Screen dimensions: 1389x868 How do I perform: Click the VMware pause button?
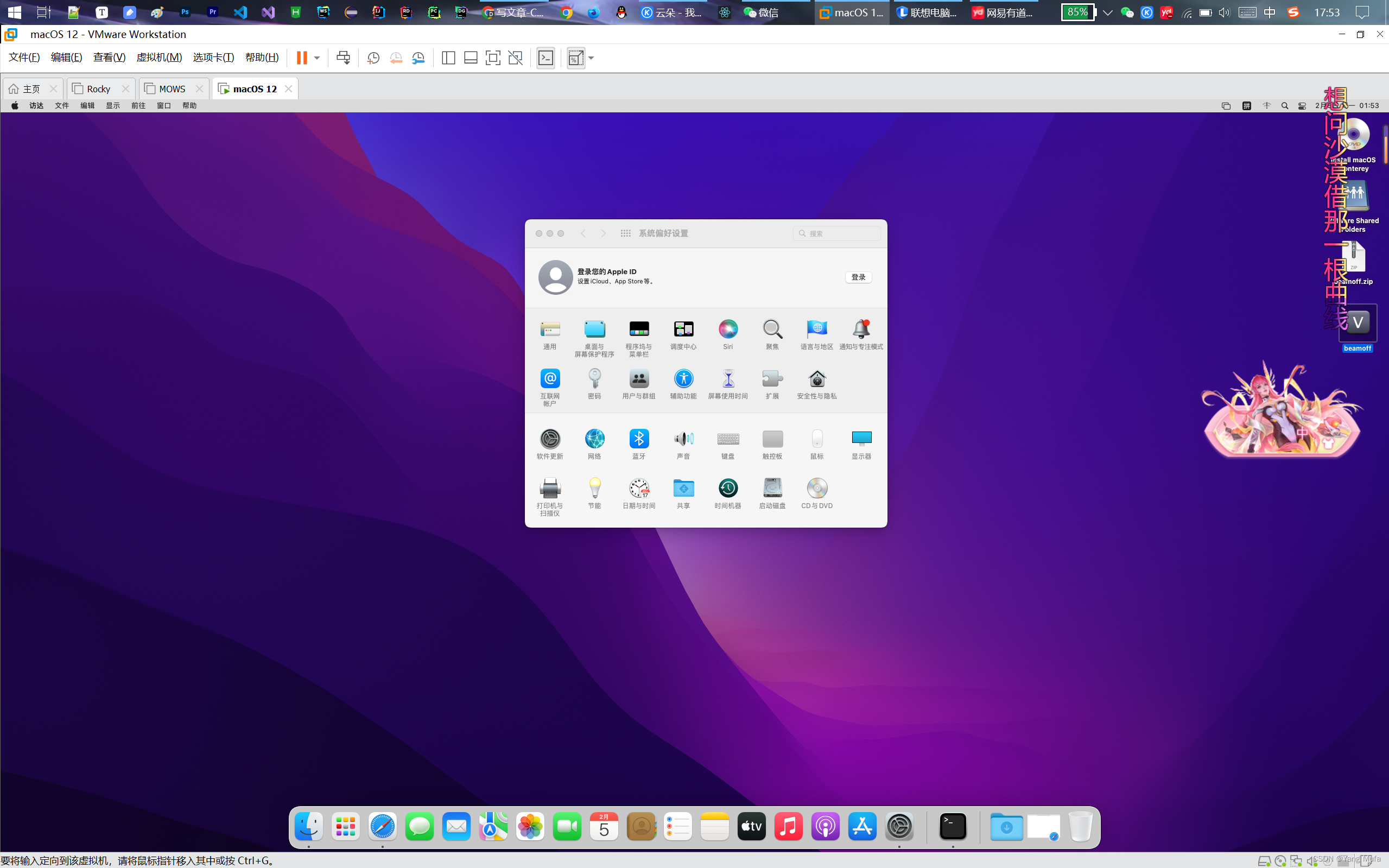point(301,58)
